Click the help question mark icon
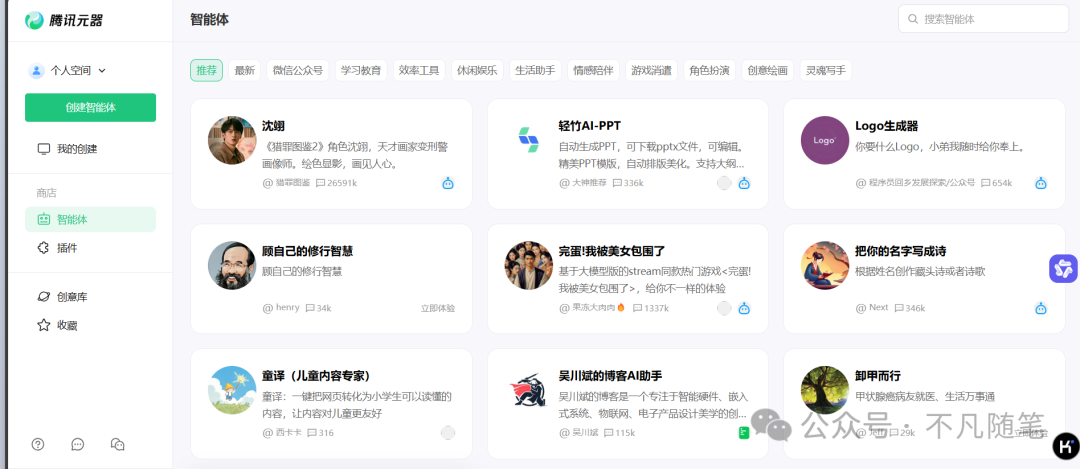Screen dimensions: 1080x469 pos(38,444)
